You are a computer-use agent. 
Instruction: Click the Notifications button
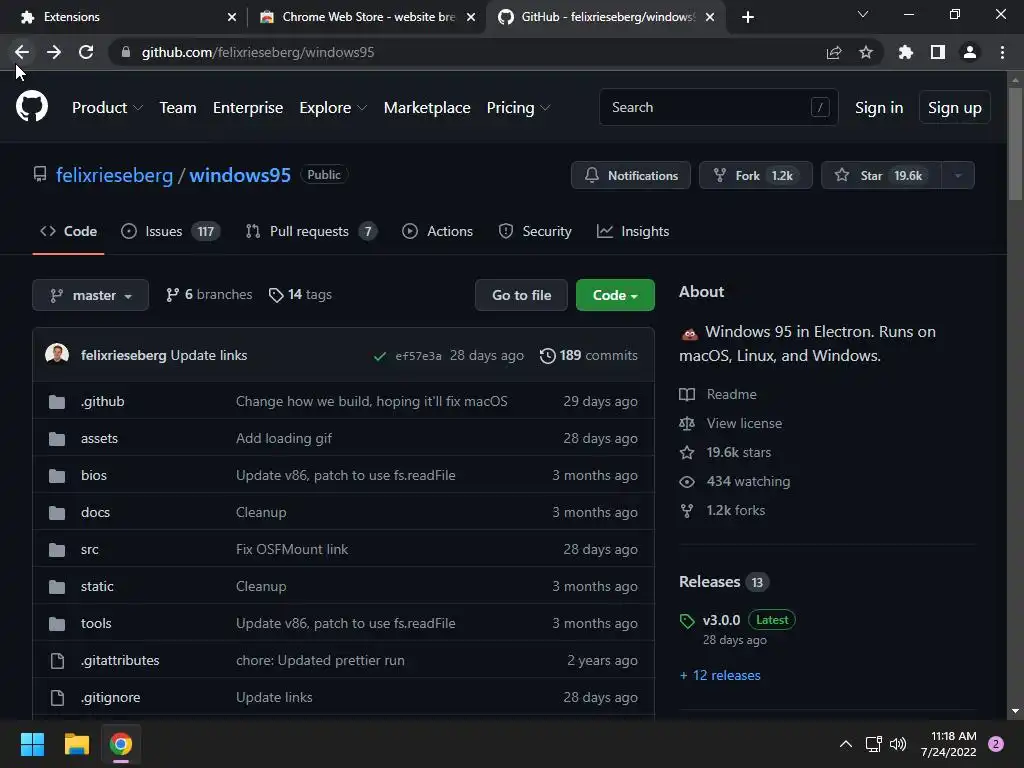tap(631, 175)
